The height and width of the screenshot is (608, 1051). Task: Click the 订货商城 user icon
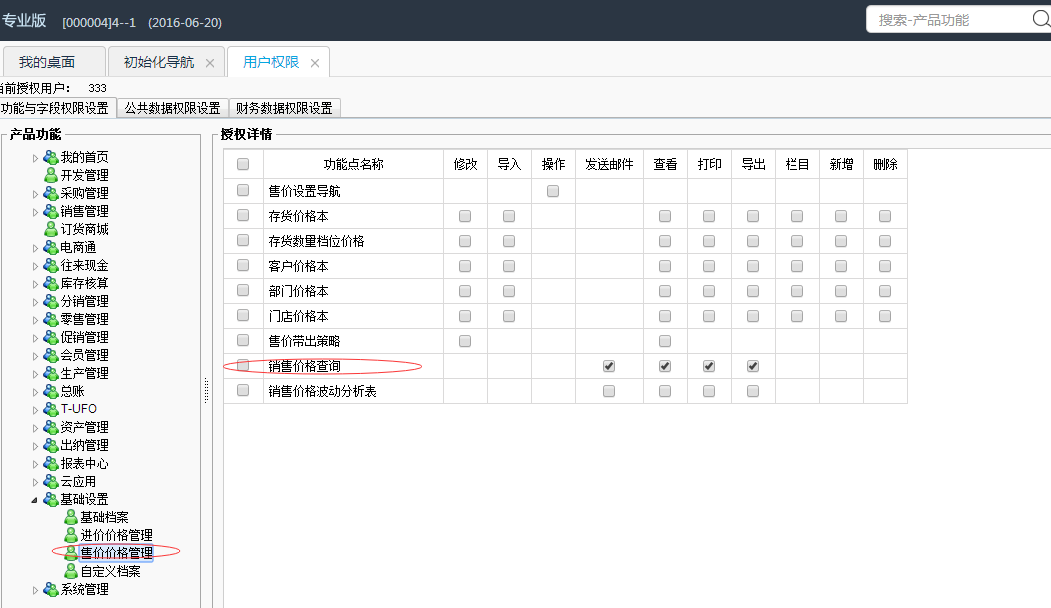(x=50, y=229)
